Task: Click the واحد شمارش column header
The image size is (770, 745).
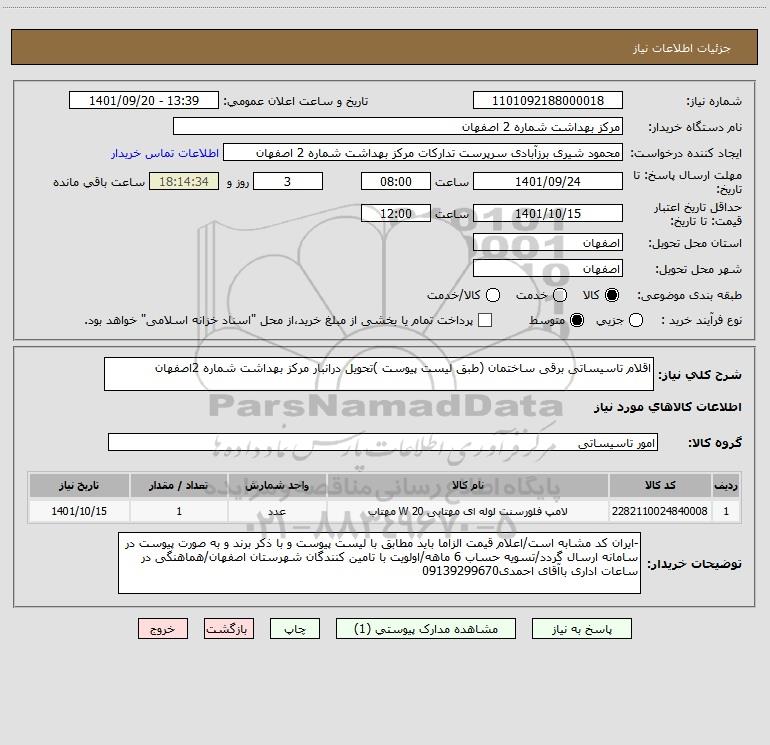Action: point(277,485)
